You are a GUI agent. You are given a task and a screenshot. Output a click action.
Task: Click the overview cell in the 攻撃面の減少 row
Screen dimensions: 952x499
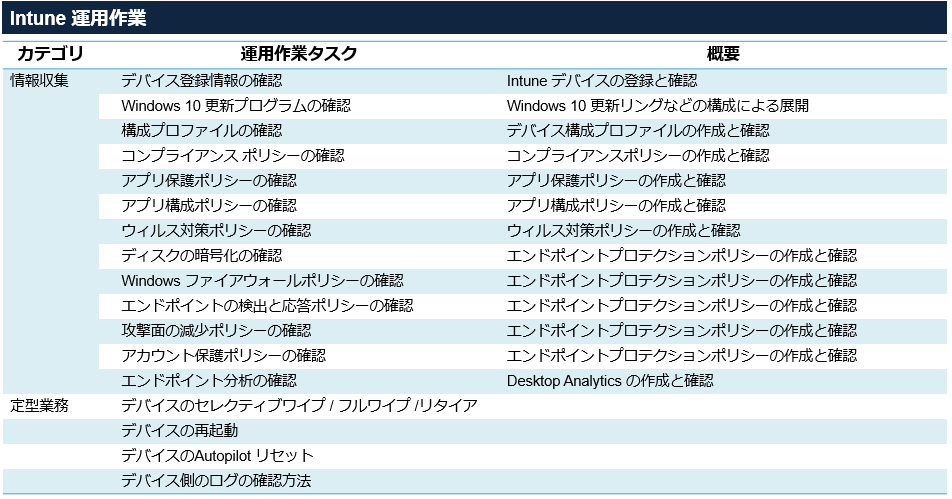682,330
